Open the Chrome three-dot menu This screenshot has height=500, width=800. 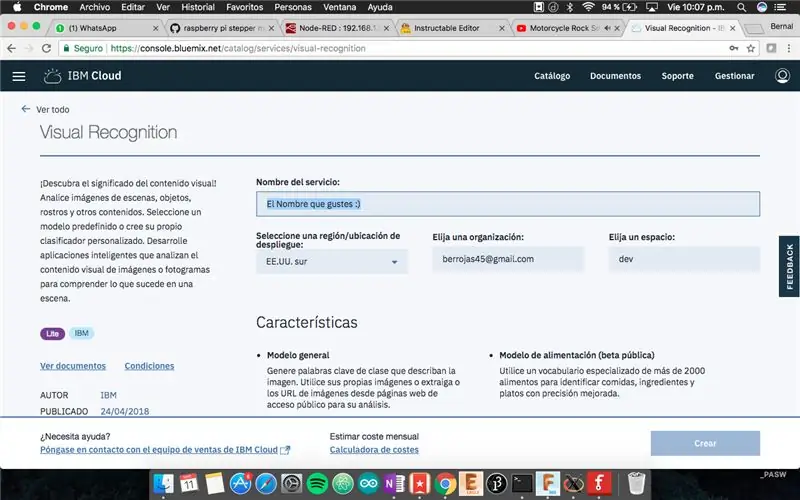[x=789, y=48]
